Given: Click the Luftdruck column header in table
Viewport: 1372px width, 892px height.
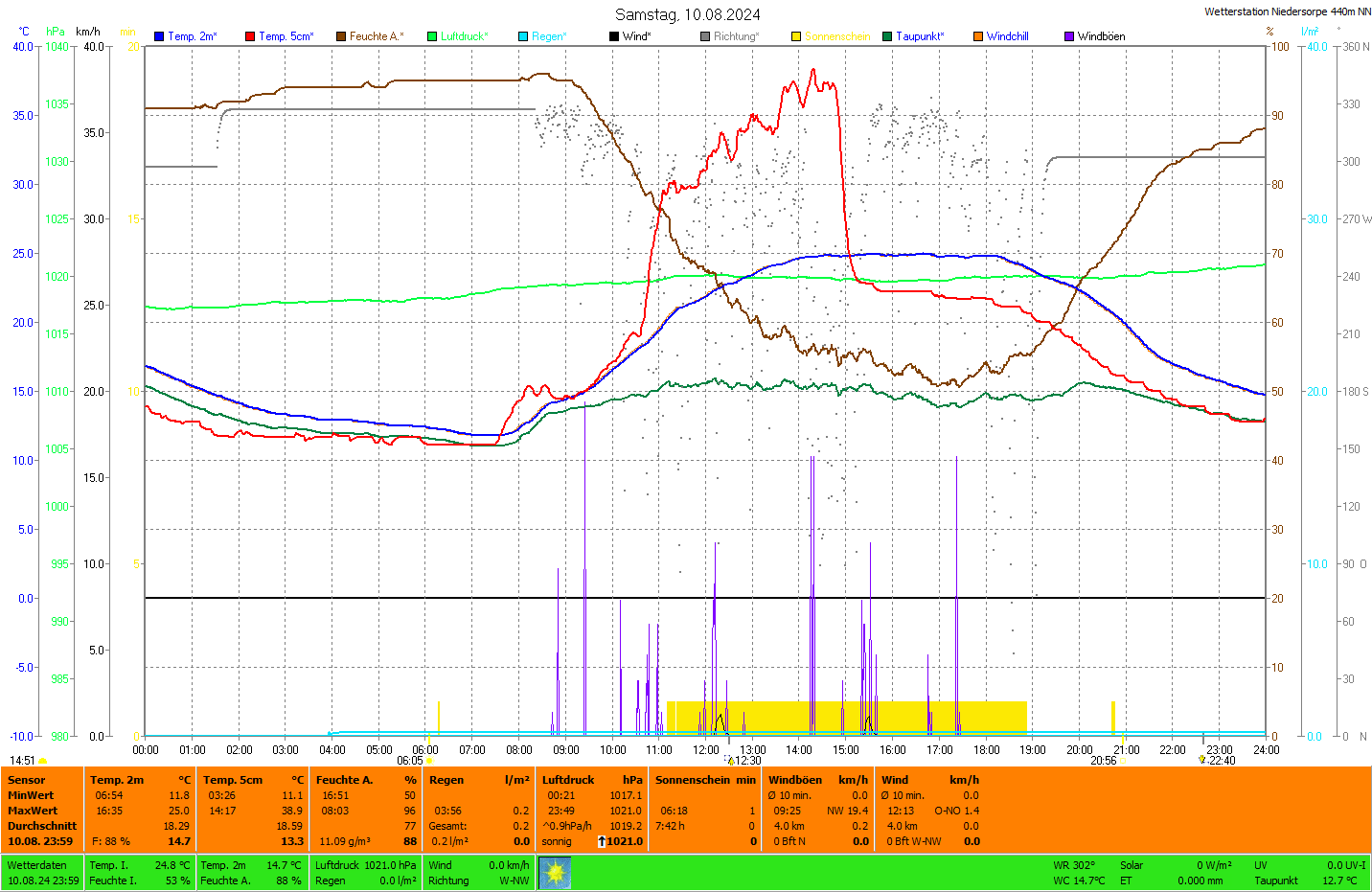Looking at the screenshot, I should coord(568,780).
